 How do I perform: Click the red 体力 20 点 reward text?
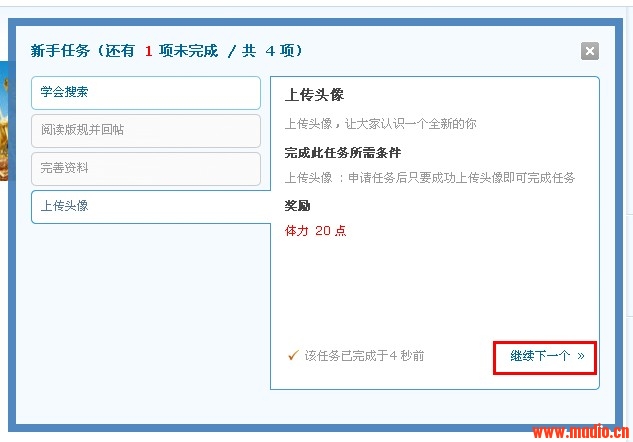coord(316,231)
